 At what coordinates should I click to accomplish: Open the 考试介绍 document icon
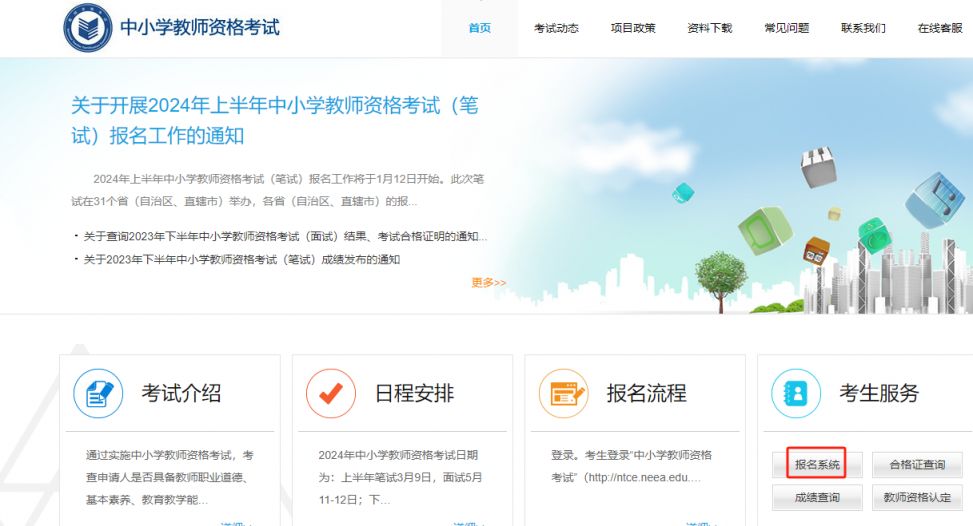[98, 393]
